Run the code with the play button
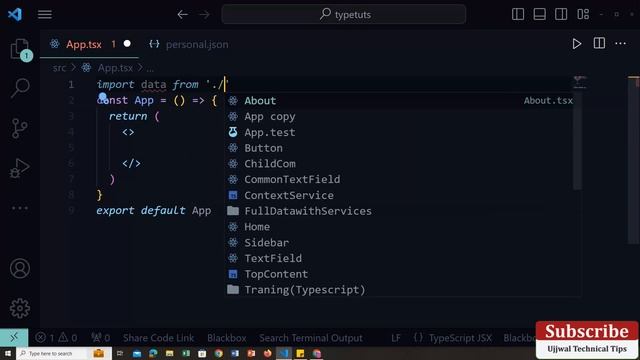 click(x=577, y=44)
